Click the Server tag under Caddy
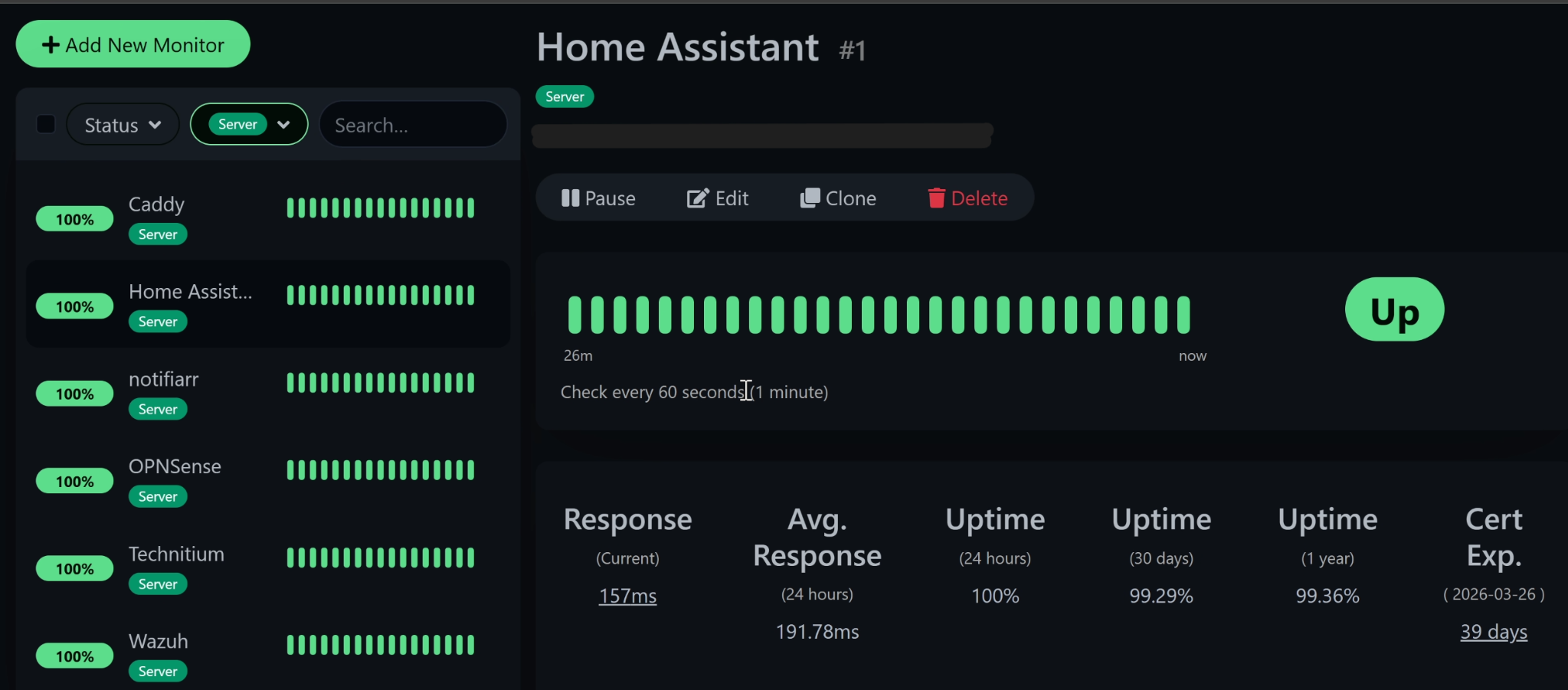 158,234
